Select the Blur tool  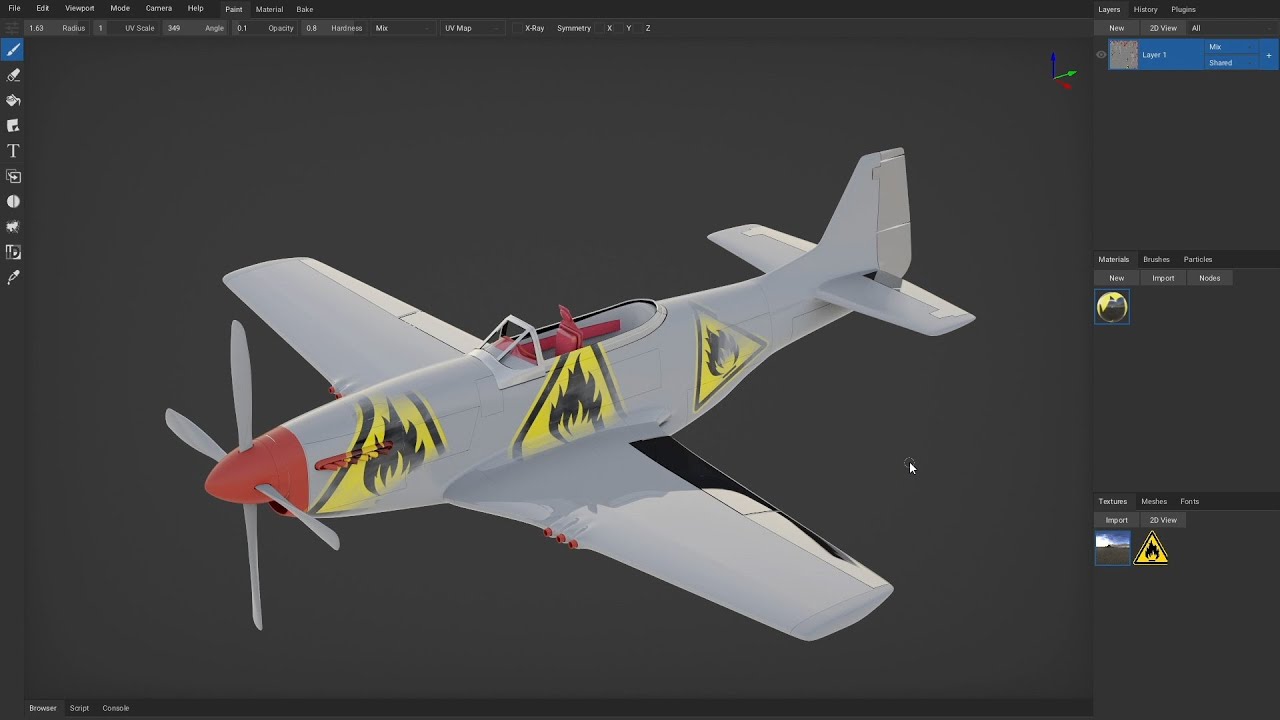13,202
